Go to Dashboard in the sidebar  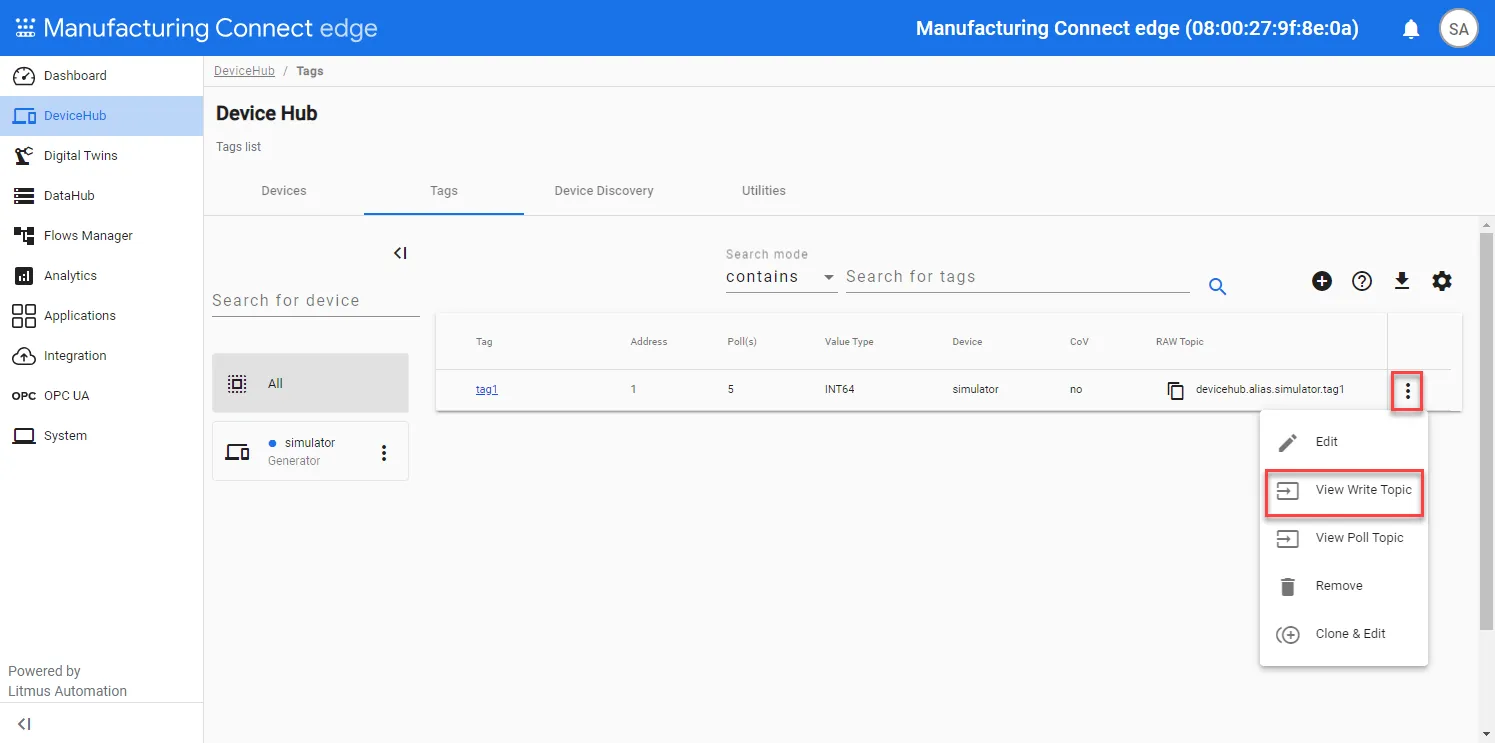pyautogui.click(x=101, y=76)
